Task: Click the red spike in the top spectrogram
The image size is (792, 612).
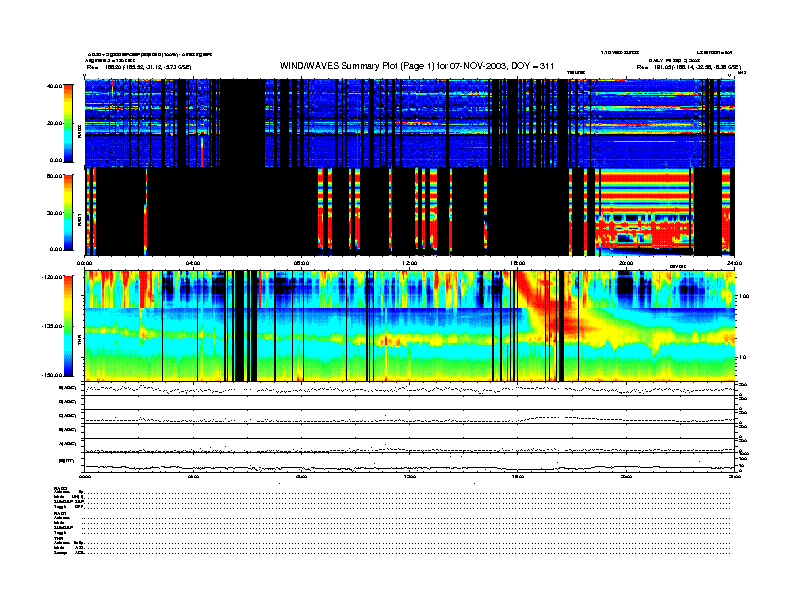Action: (x=202, y=151)
